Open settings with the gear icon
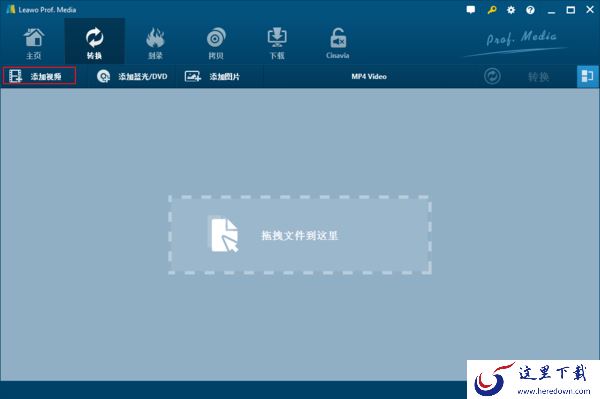600x399 pixels. tap(511, 10)
